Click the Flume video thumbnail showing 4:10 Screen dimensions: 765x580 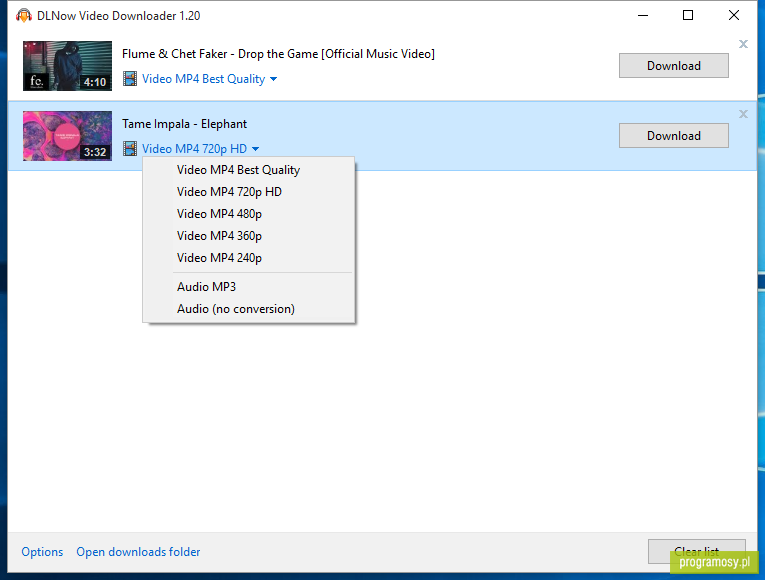click(67, 66)
